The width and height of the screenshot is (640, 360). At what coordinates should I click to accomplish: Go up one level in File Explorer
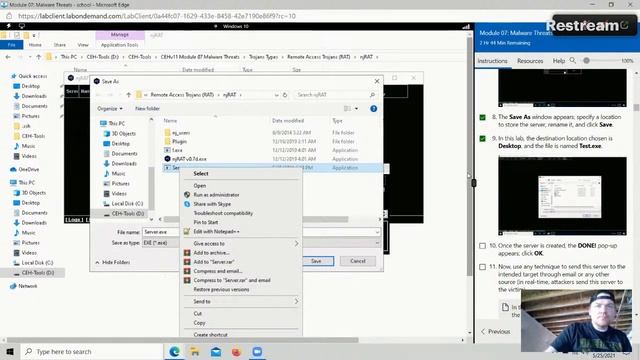click(x=38, y=57)
